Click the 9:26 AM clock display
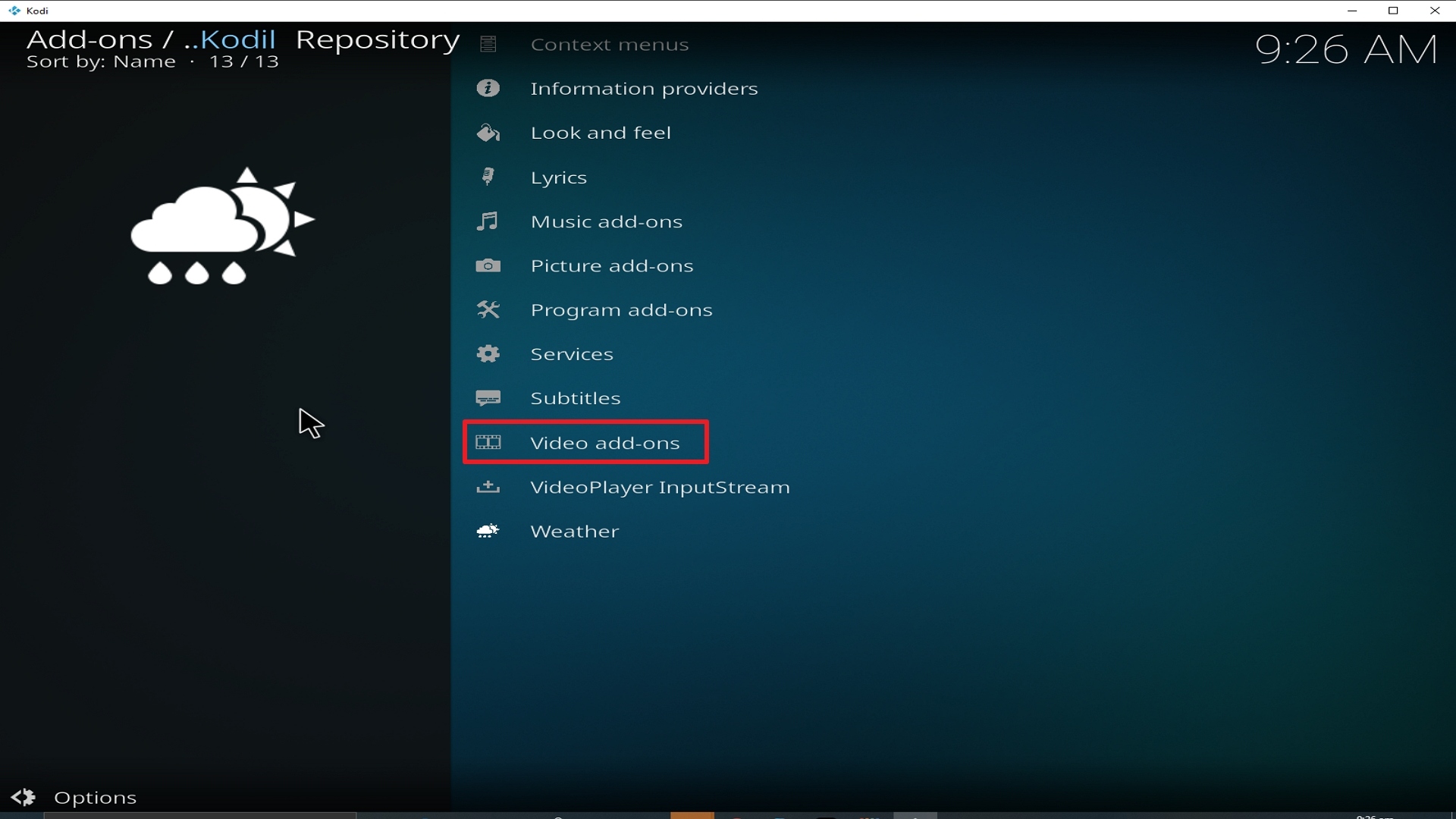The image size is (1456, 819). (1346, 50)
